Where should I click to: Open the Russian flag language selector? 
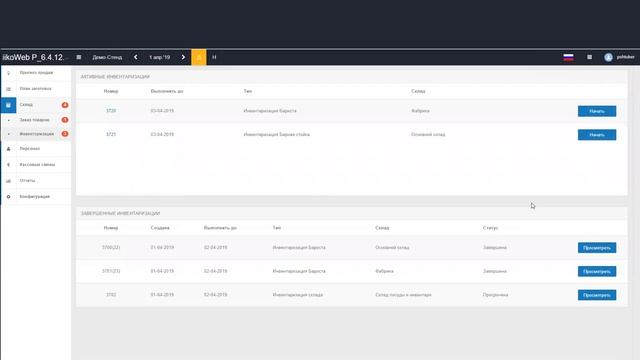click(x=568, y=57)
